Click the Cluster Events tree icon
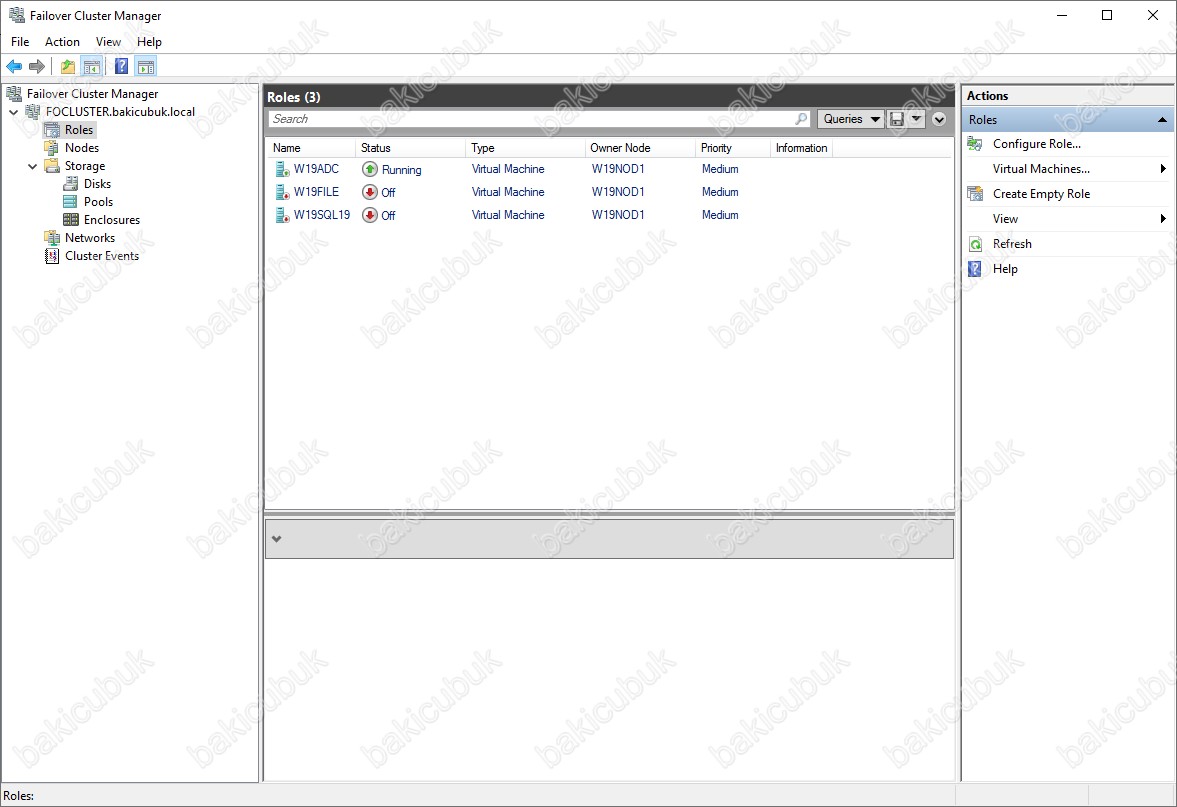Screen dimensions: 1177x807 52,256
